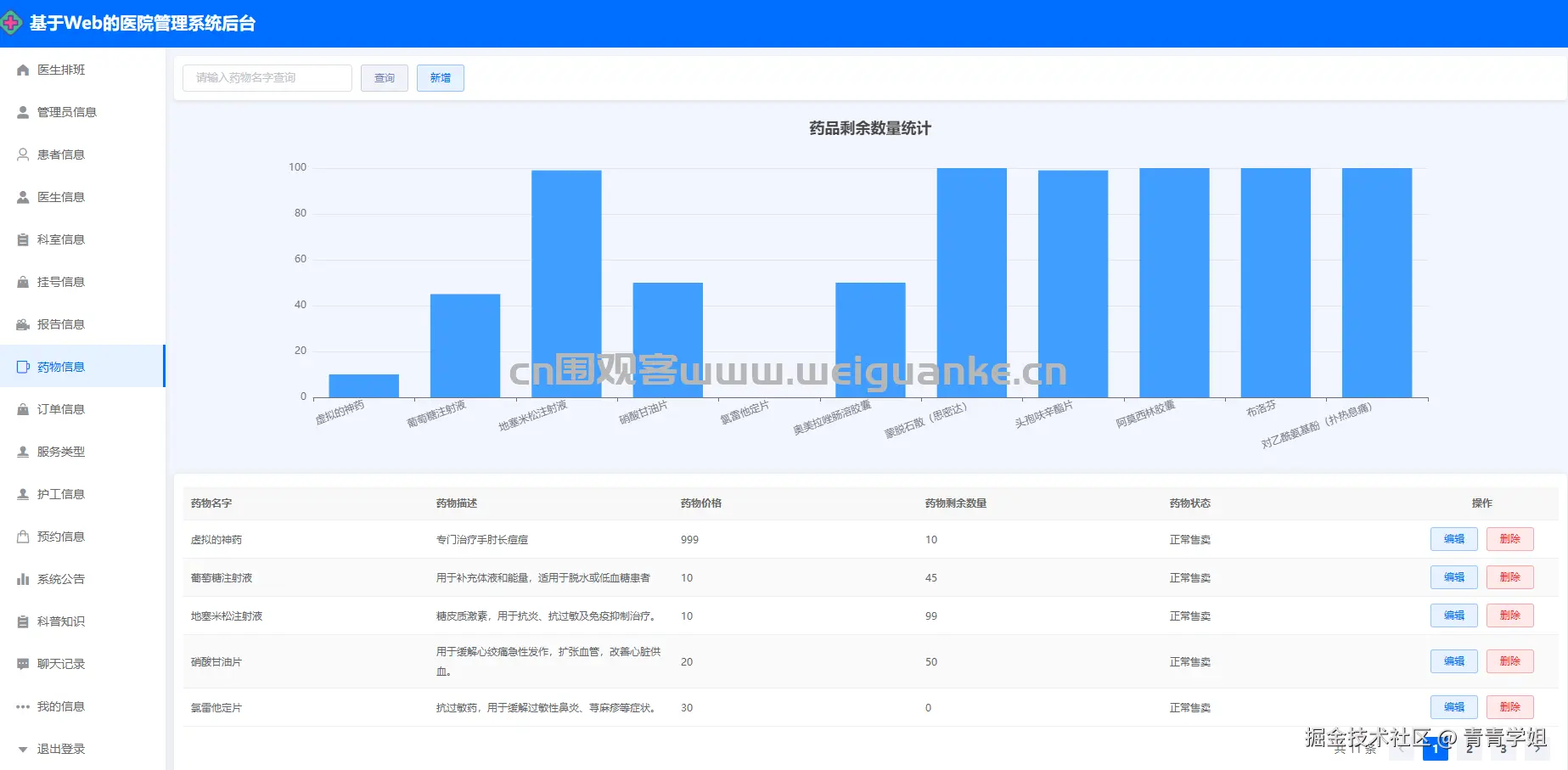Open the 预约信息 menu entry

tap(82, 537)
